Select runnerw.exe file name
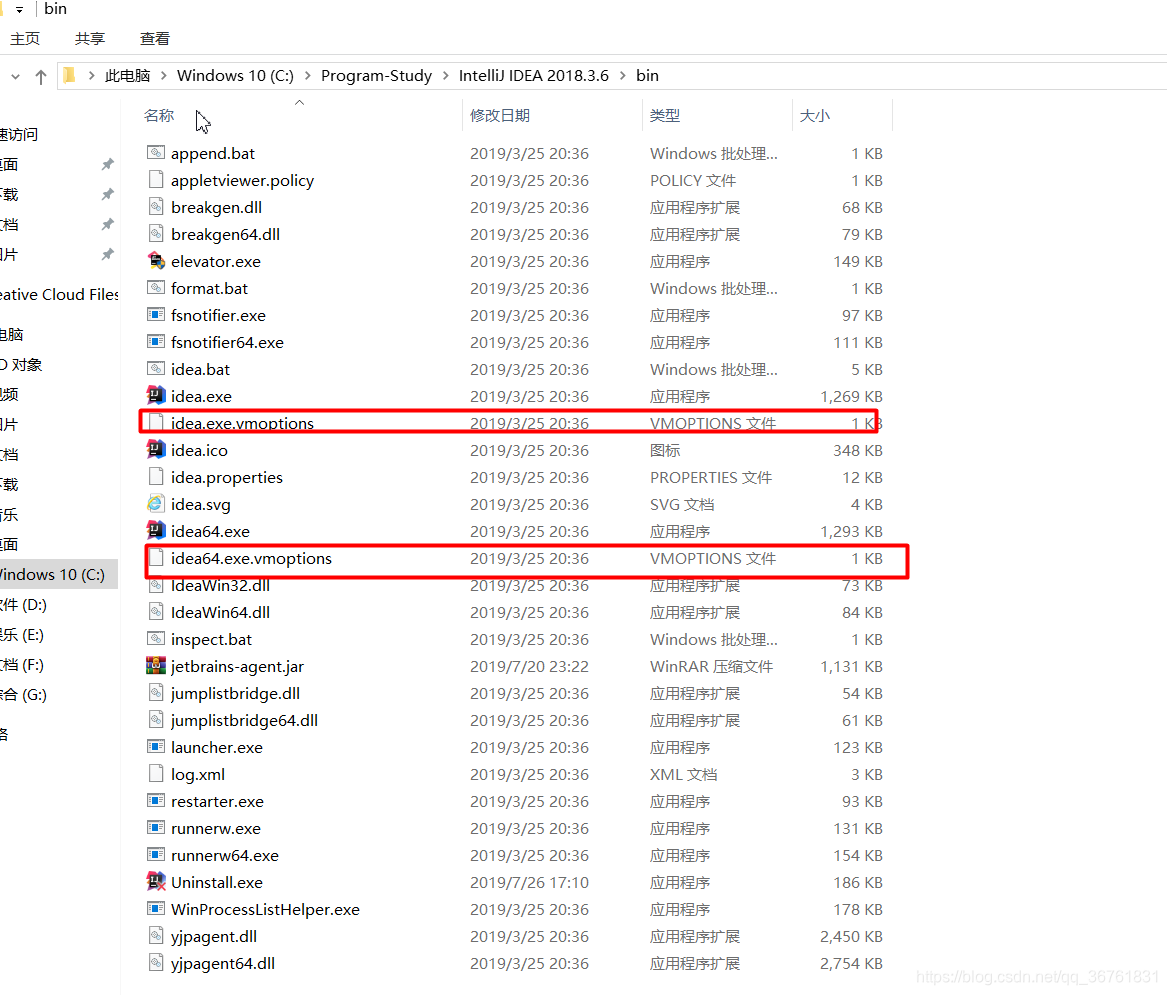The image size is (1167, 995). pyautogui.click(x=216, y=828)
